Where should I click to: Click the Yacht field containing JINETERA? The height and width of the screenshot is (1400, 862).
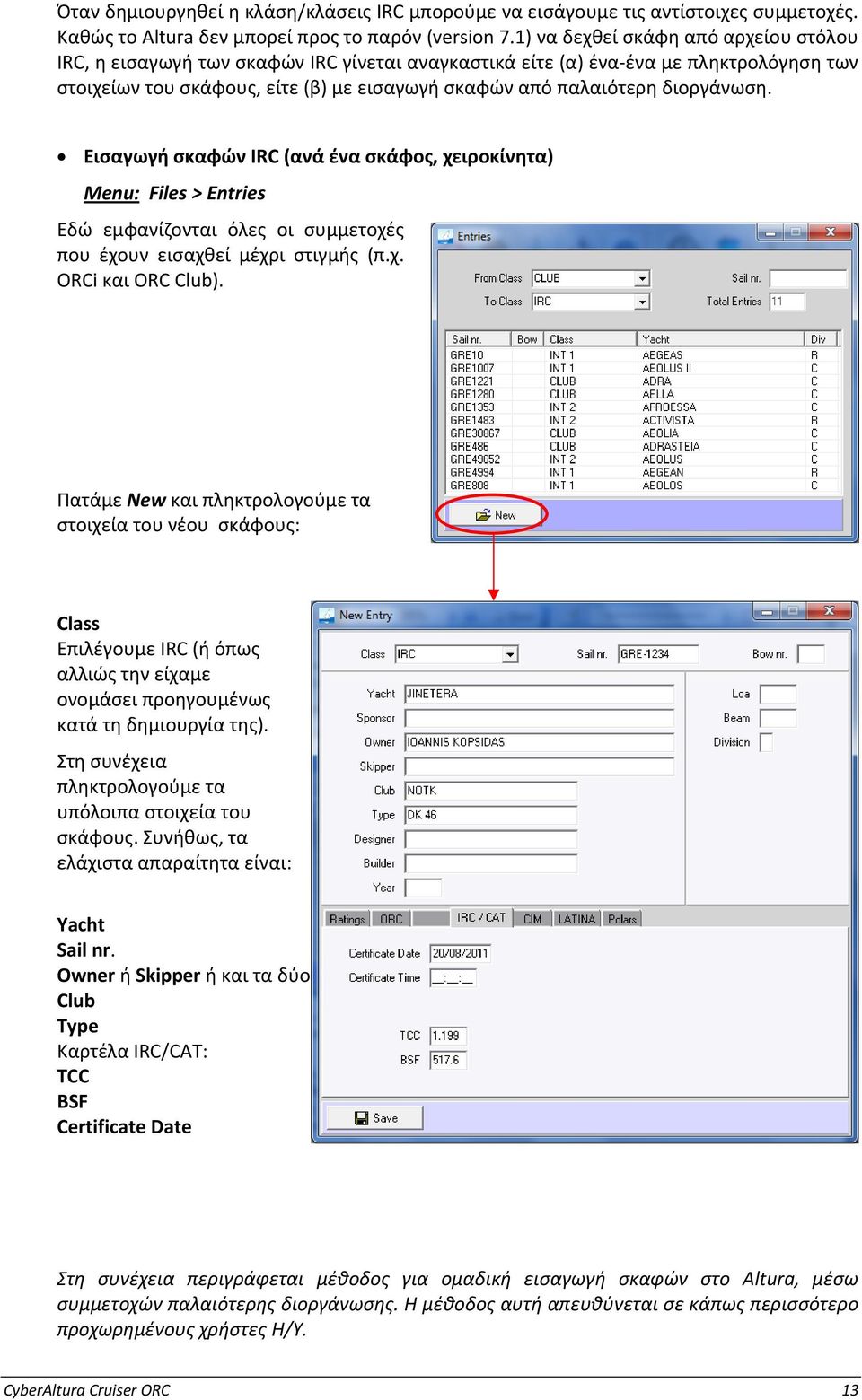point(539,694)
